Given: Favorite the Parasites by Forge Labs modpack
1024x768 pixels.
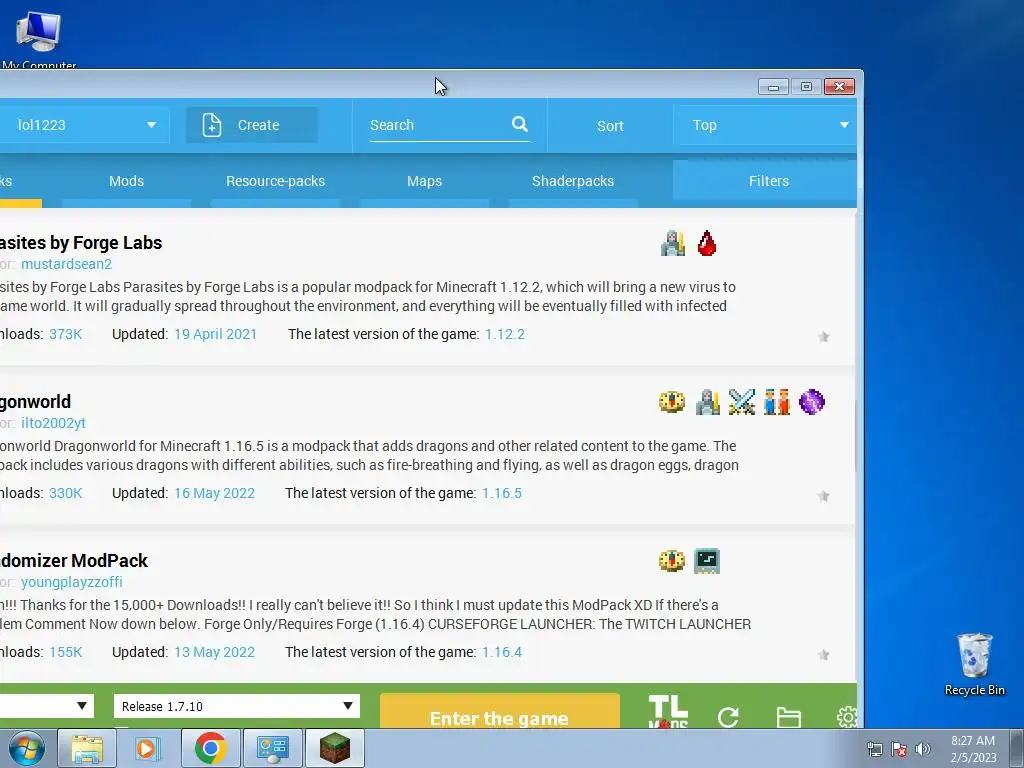Looking at the screenshot, I should (824, 337).
